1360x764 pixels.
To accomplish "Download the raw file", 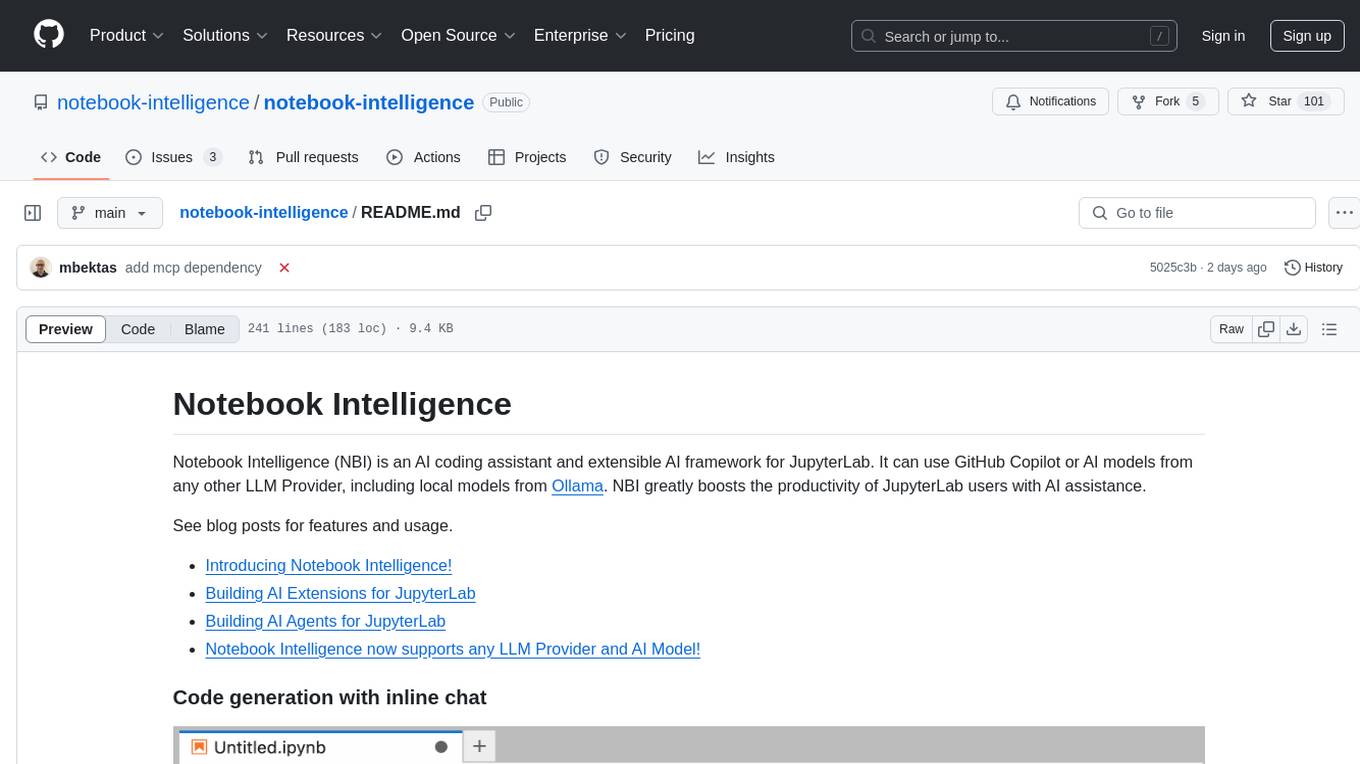I will pyautogui.click(x=1293, y=329).
